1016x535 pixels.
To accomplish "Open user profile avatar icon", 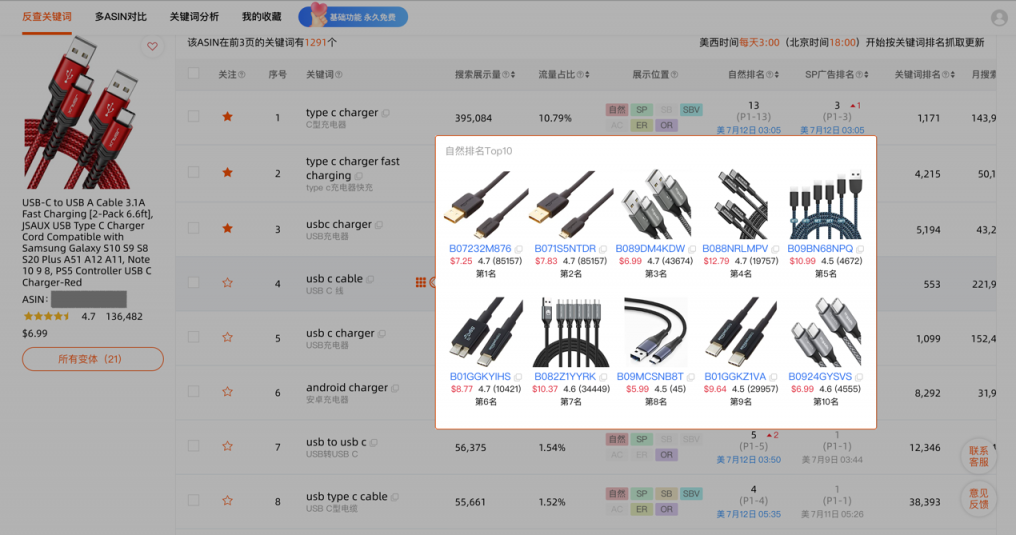I will [998, 18].
